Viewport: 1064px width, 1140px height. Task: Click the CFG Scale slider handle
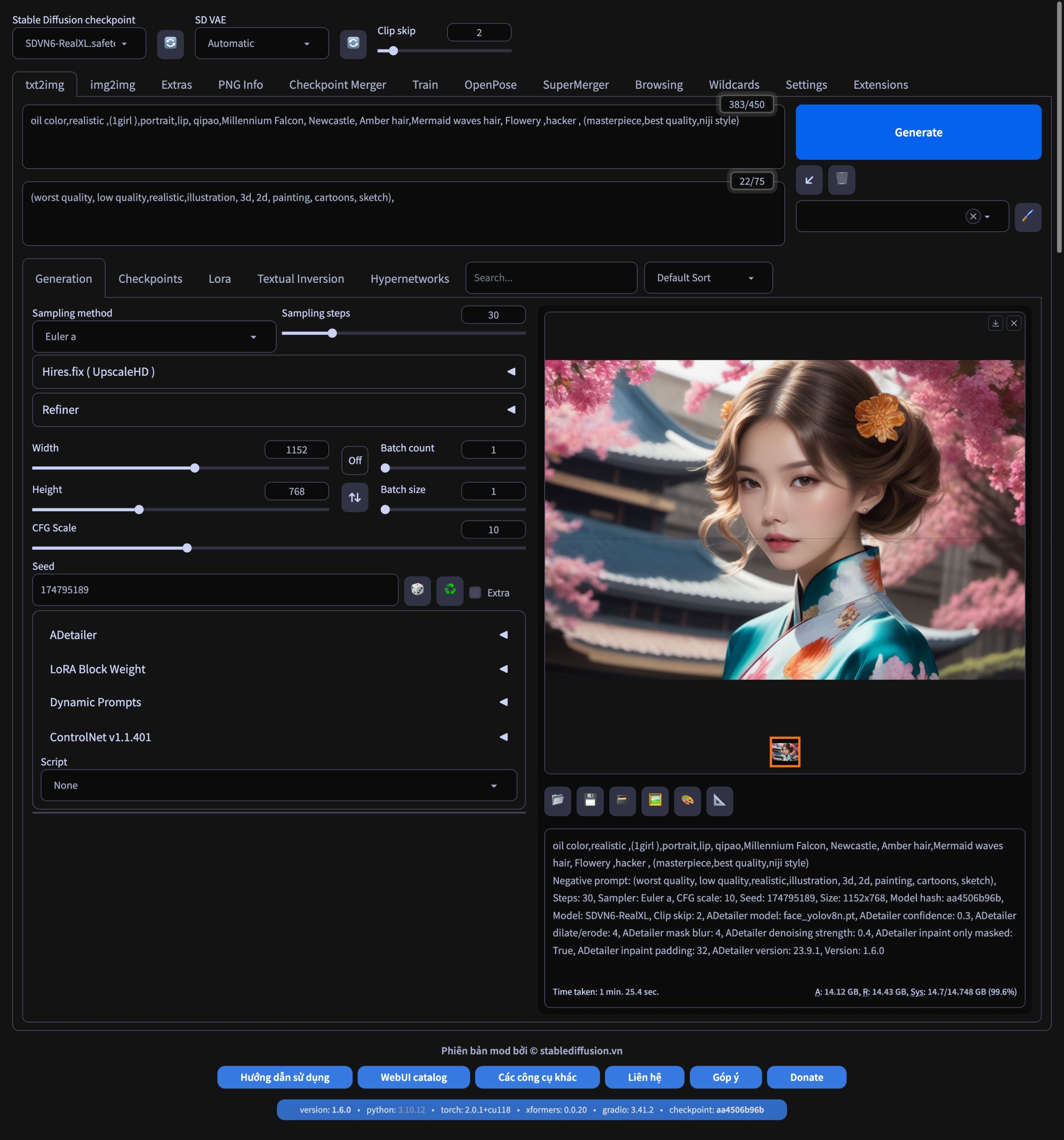click(187, 548)
